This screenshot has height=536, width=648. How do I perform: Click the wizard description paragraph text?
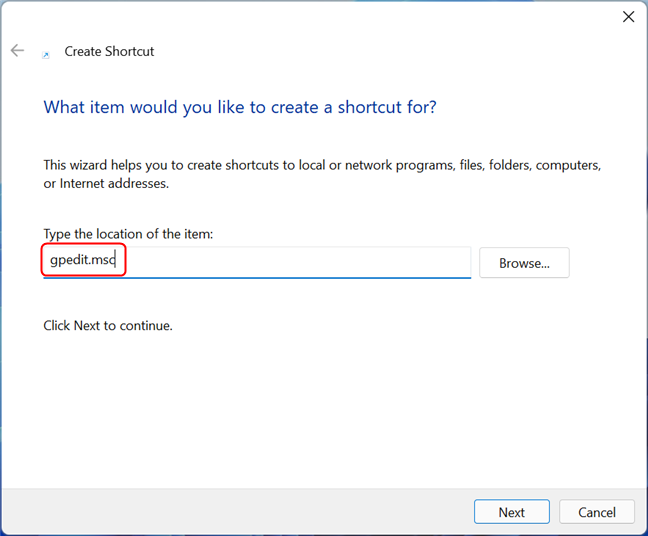[x=322, y=174]
